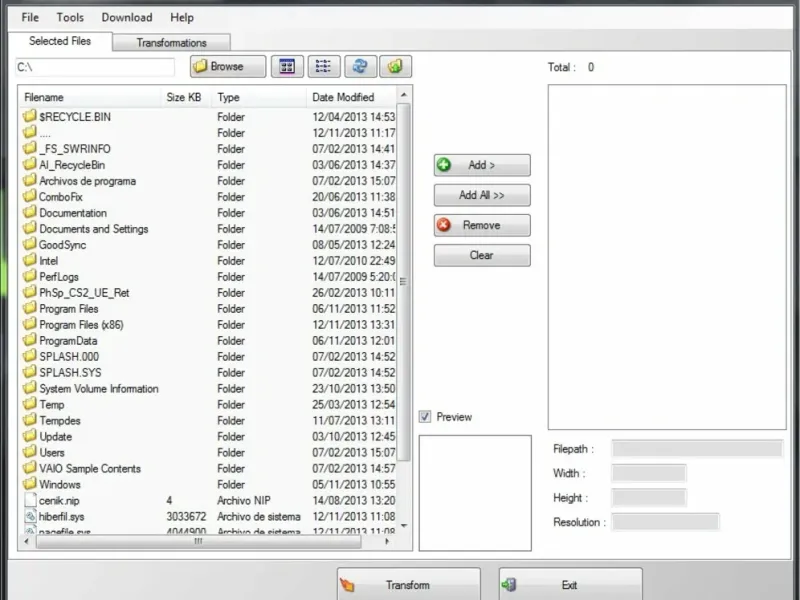Click the file list vertical scrollbar thumb
The height and width of the screenshot is (600, 800).
coord(404,282)
